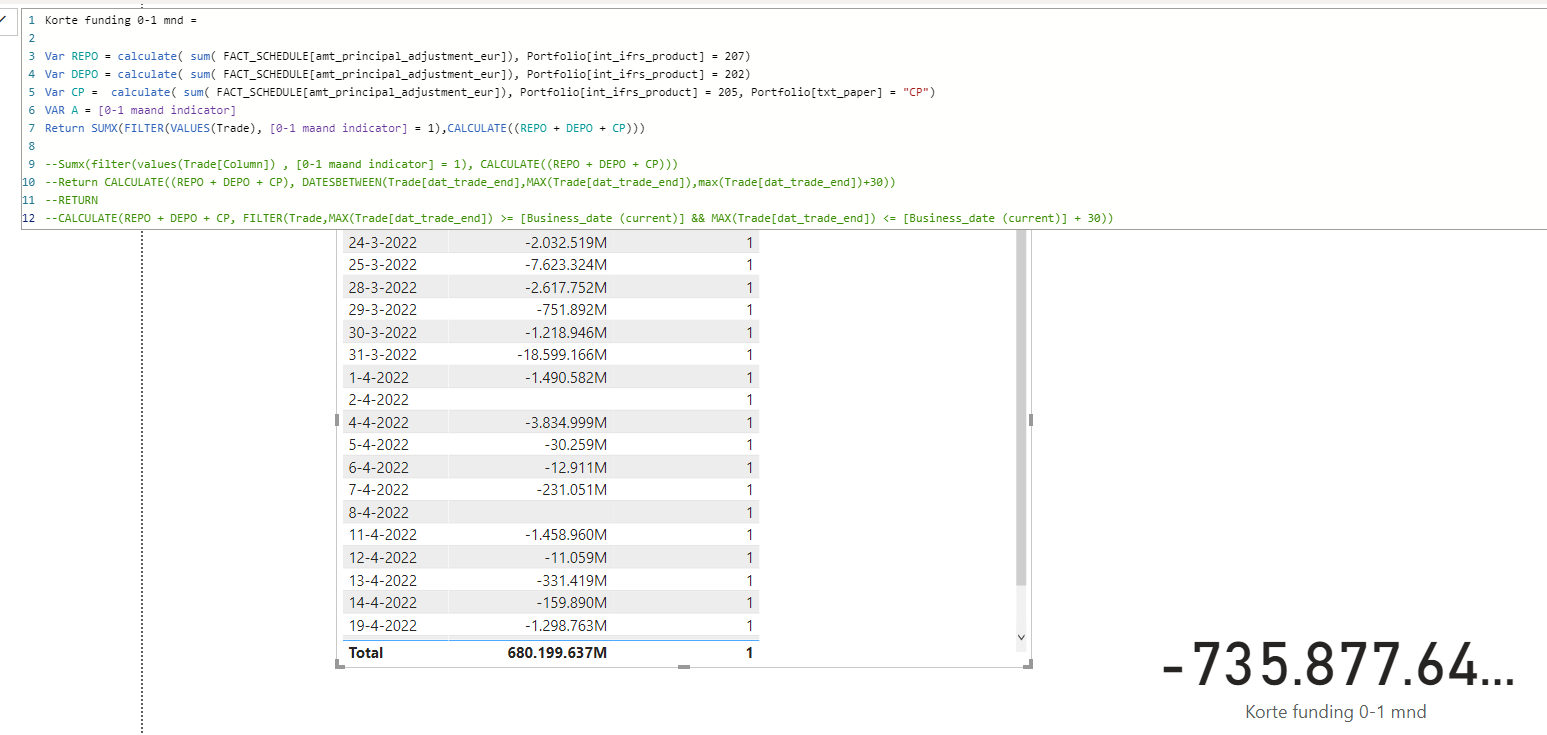1547x735 pixels.
Task: Click the 'Total' row label
Action: pos(365,653)
